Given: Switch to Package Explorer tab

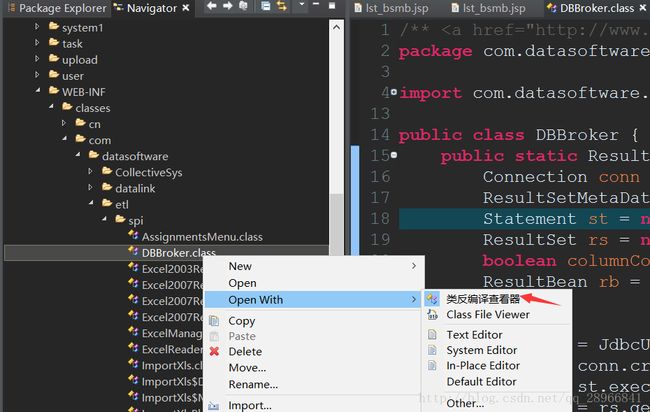Looking at the screenshot, I should coord(57,8).
